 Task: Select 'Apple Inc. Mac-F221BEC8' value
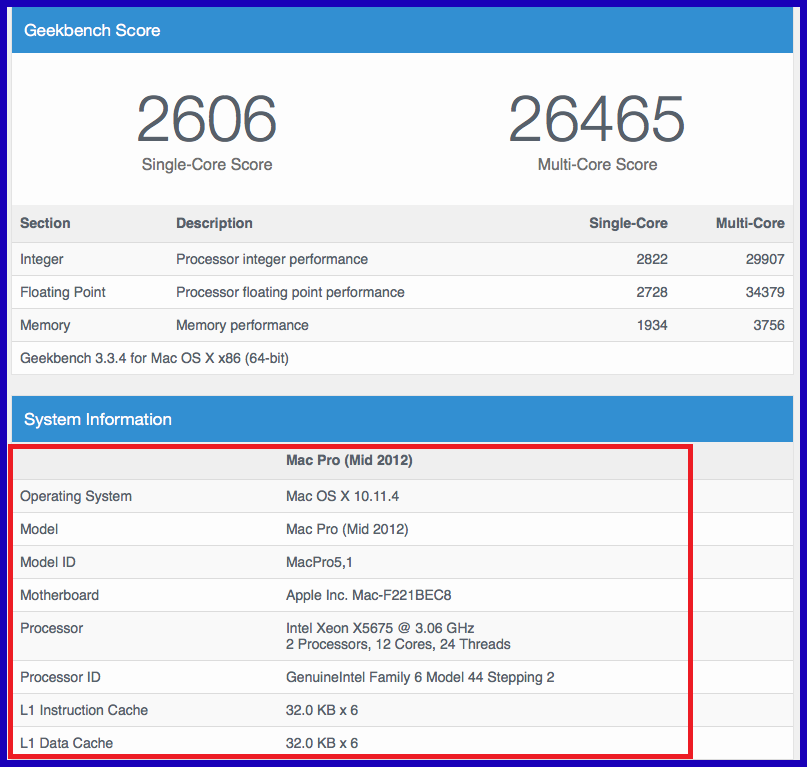[369, 595]
